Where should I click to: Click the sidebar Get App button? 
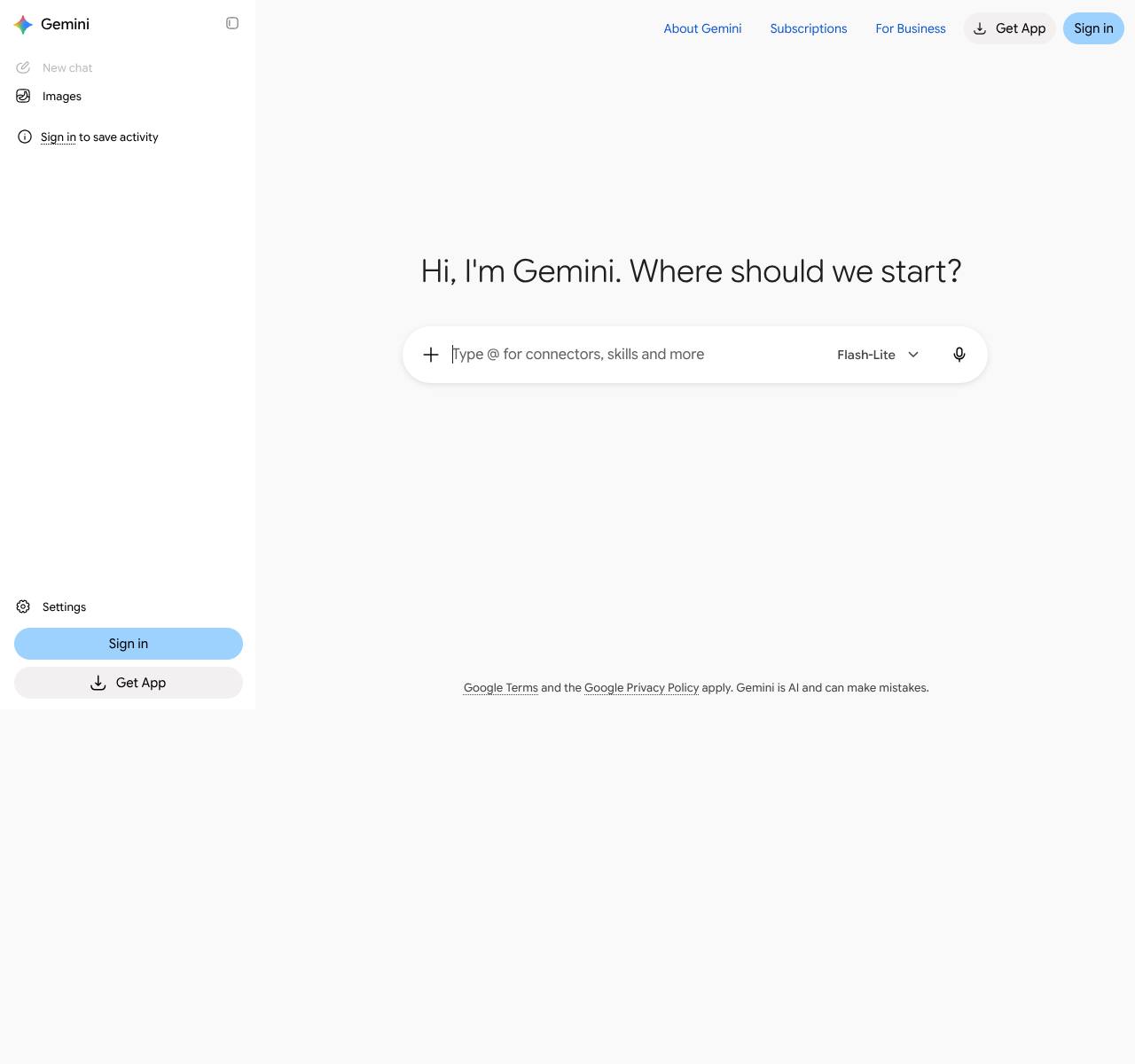[129, 683]
